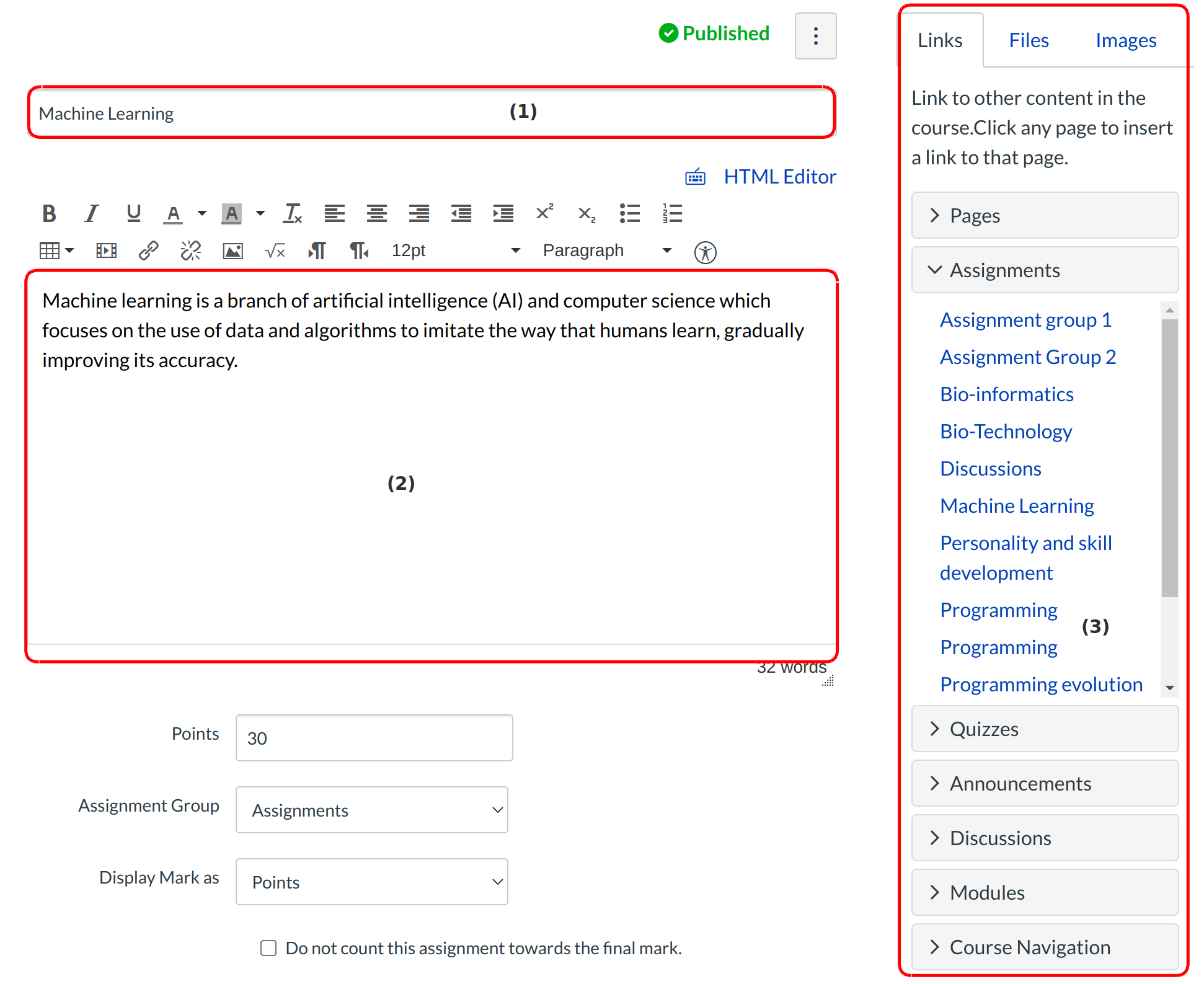Switch to the Images tab
Screen dimensions: 1204x984
pyautogui.click(x=1125, y=40)
